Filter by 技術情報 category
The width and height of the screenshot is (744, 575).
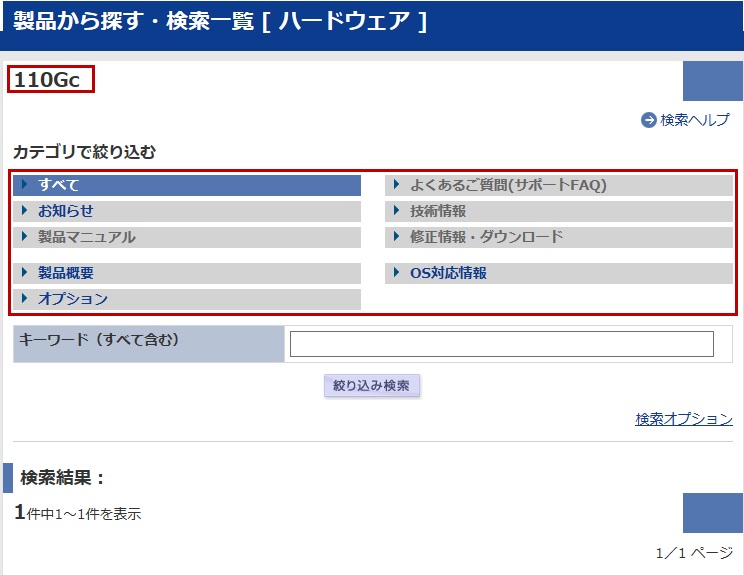pyautogui.click(x=559, y=211)
